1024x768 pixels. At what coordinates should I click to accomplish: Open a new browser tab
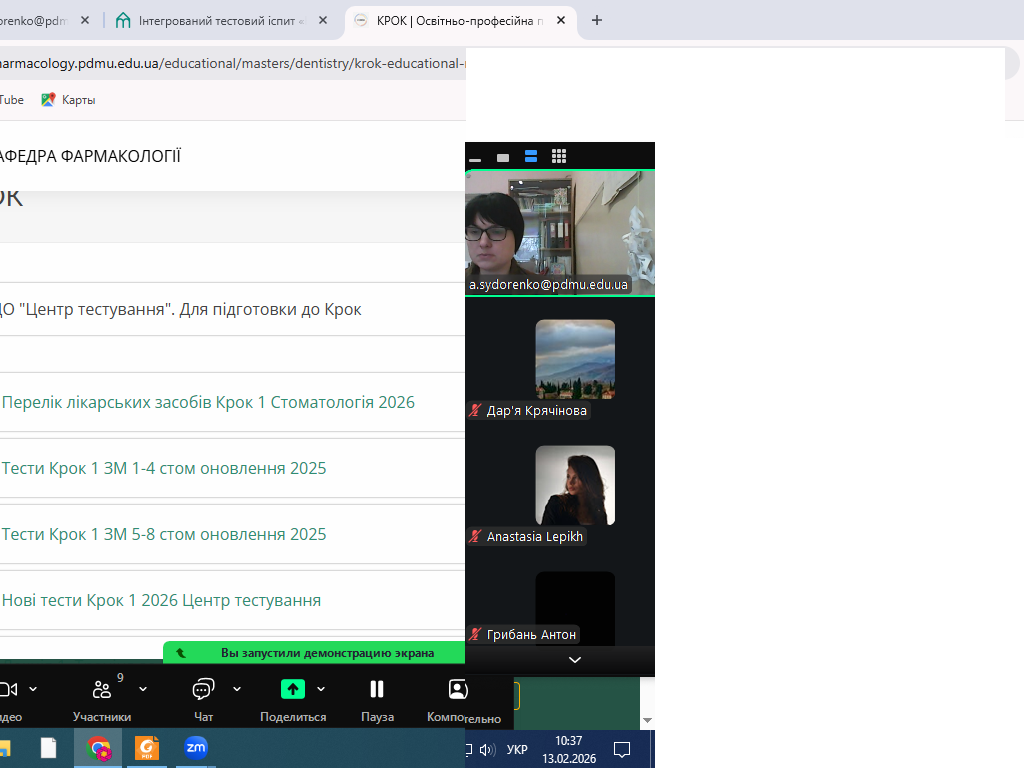pyautogui.click(x=597, y=20)
